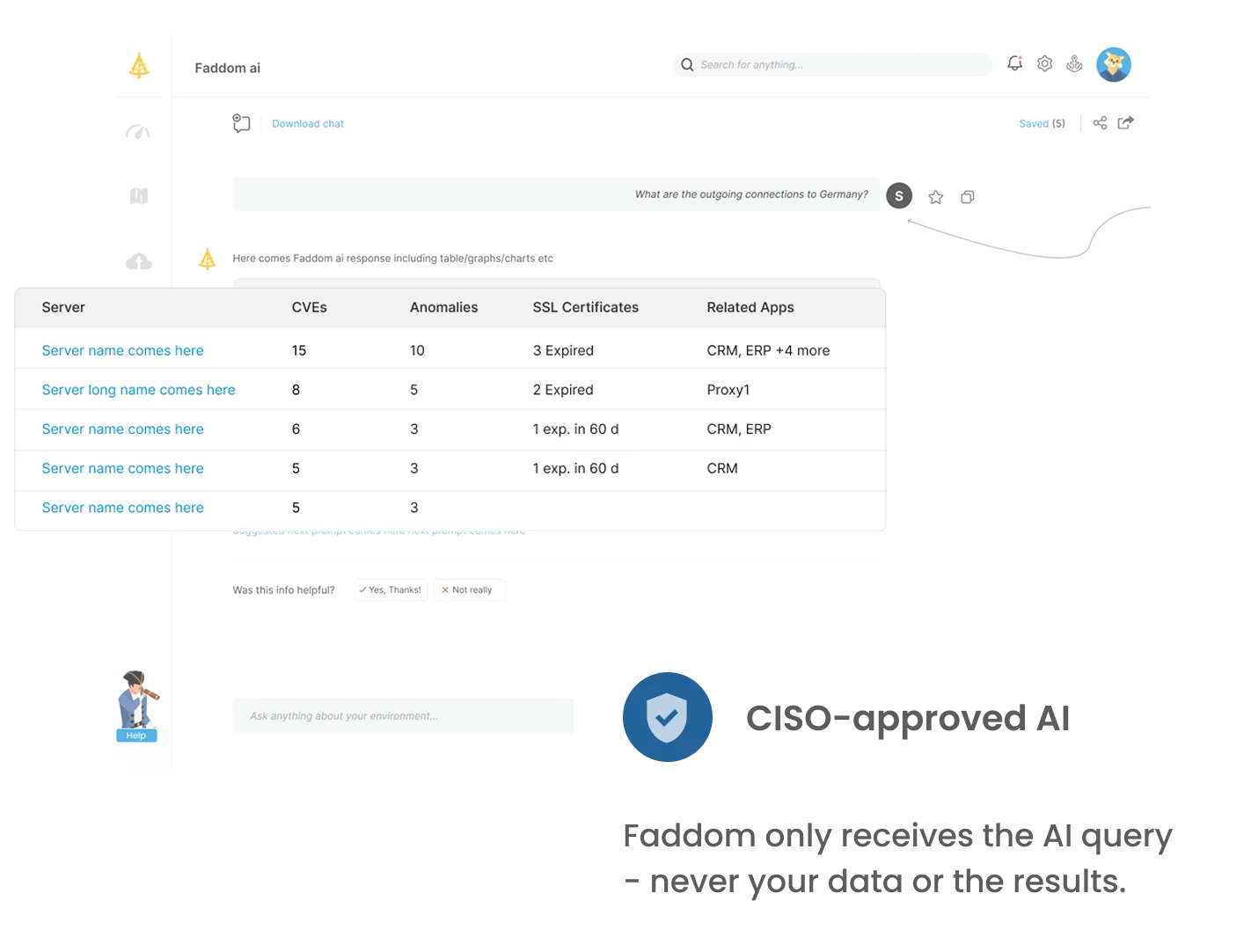Click the lifebuoy support icon in the header
Viewport: 1251px width, 952px height.
click(1074, 63)
